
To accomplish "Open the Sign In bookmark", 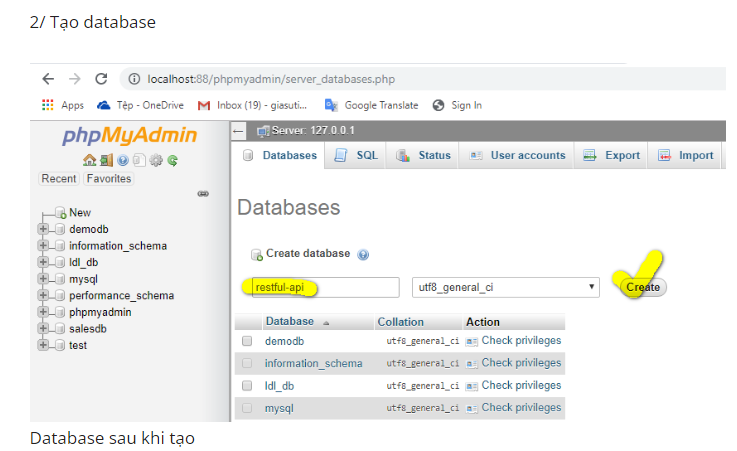I will click(457, 105).
